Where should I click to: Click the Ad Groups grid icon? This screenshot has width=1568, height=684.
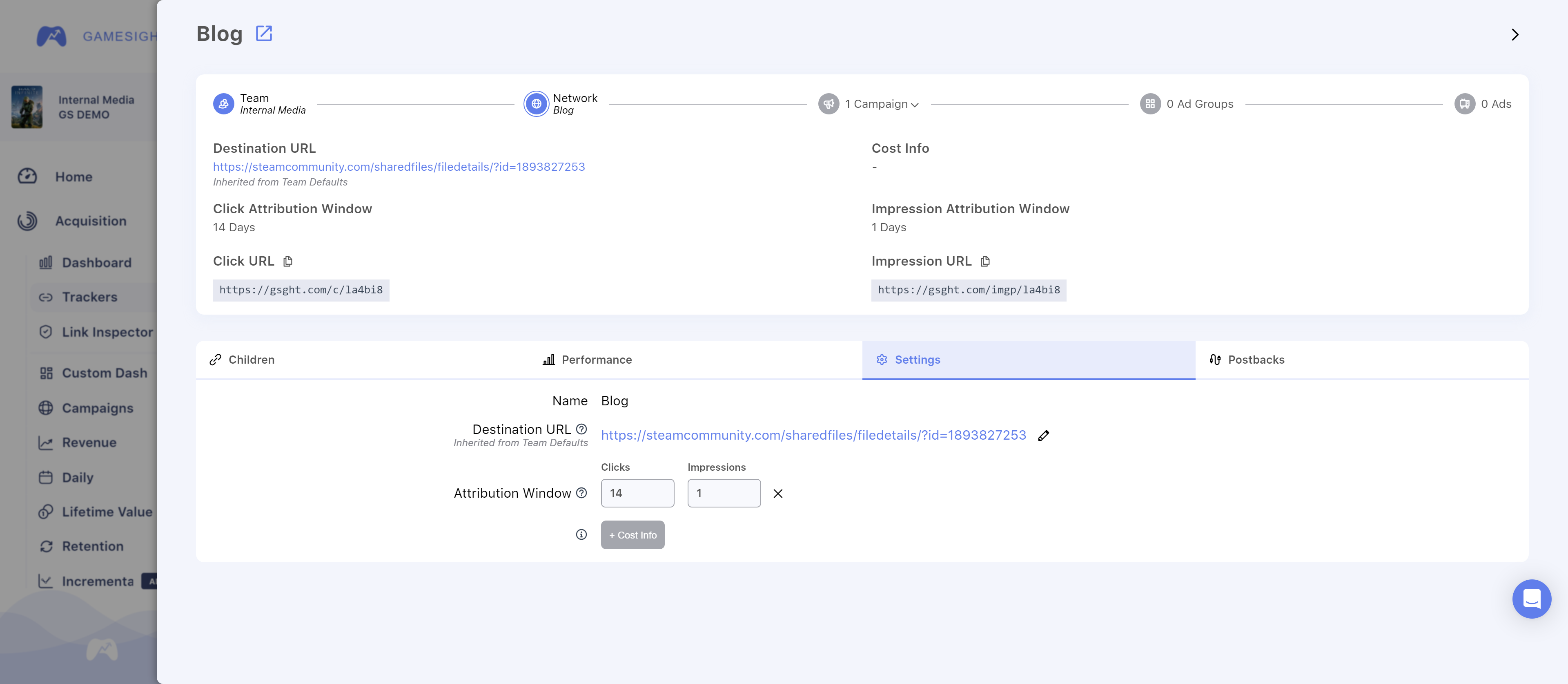tap(1150, 104)
